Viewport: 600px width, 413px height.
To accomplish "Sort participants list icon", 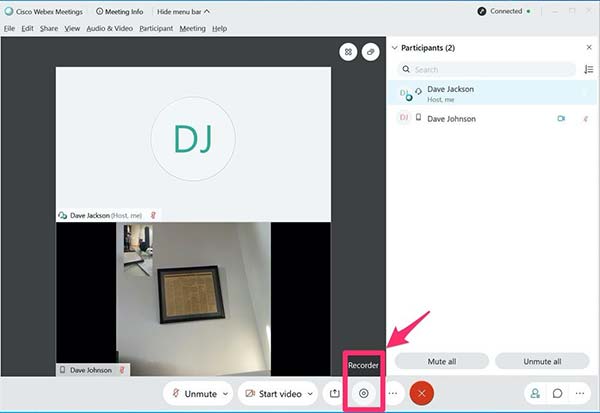I will tap(589, 69).
